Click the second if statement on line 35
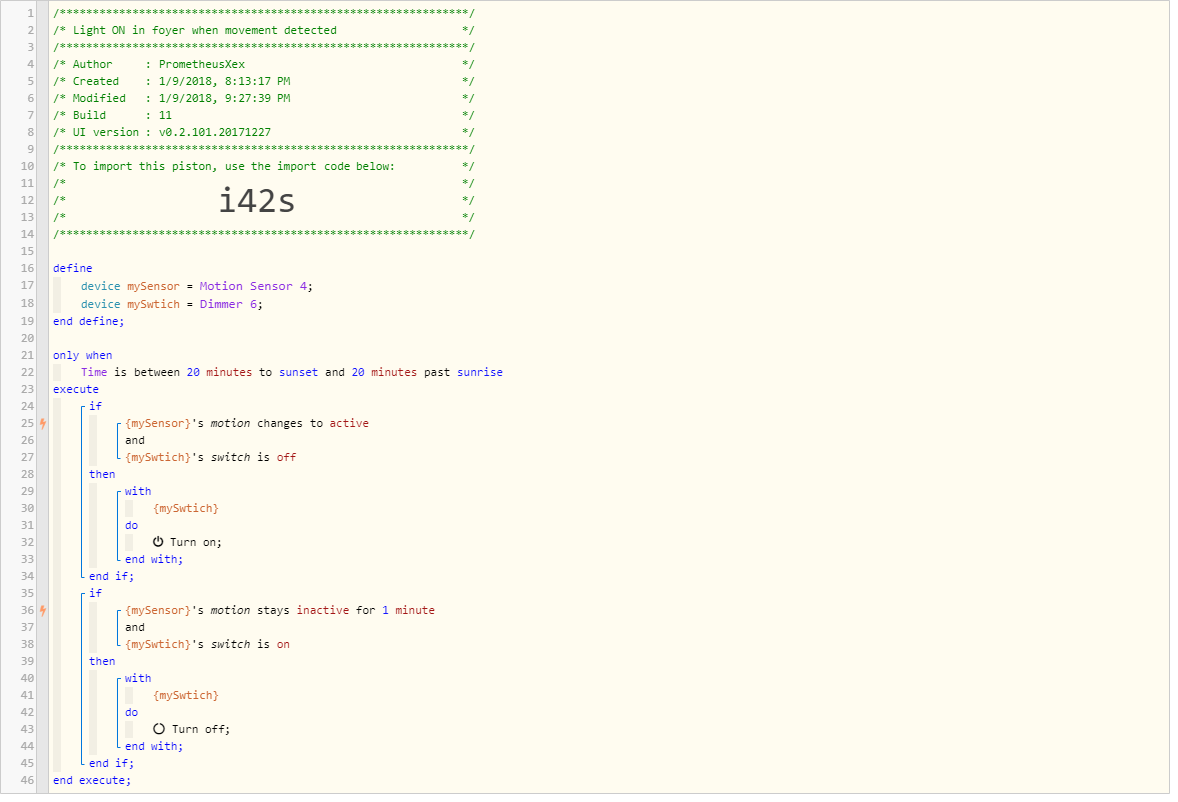Screen dimensions: 1178x802 pyautogui.click(x=95, y=593)
